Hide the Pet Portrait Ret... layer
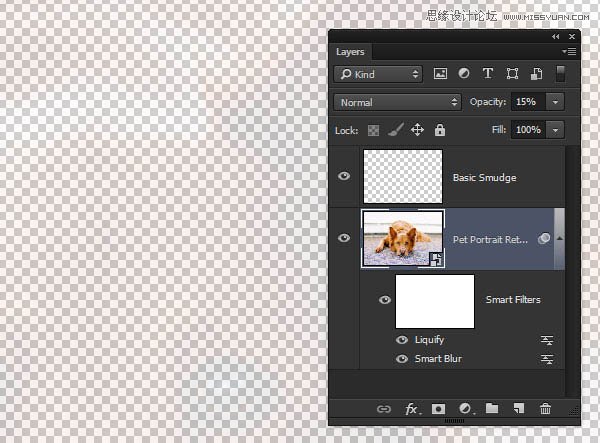 click(344, 238)
